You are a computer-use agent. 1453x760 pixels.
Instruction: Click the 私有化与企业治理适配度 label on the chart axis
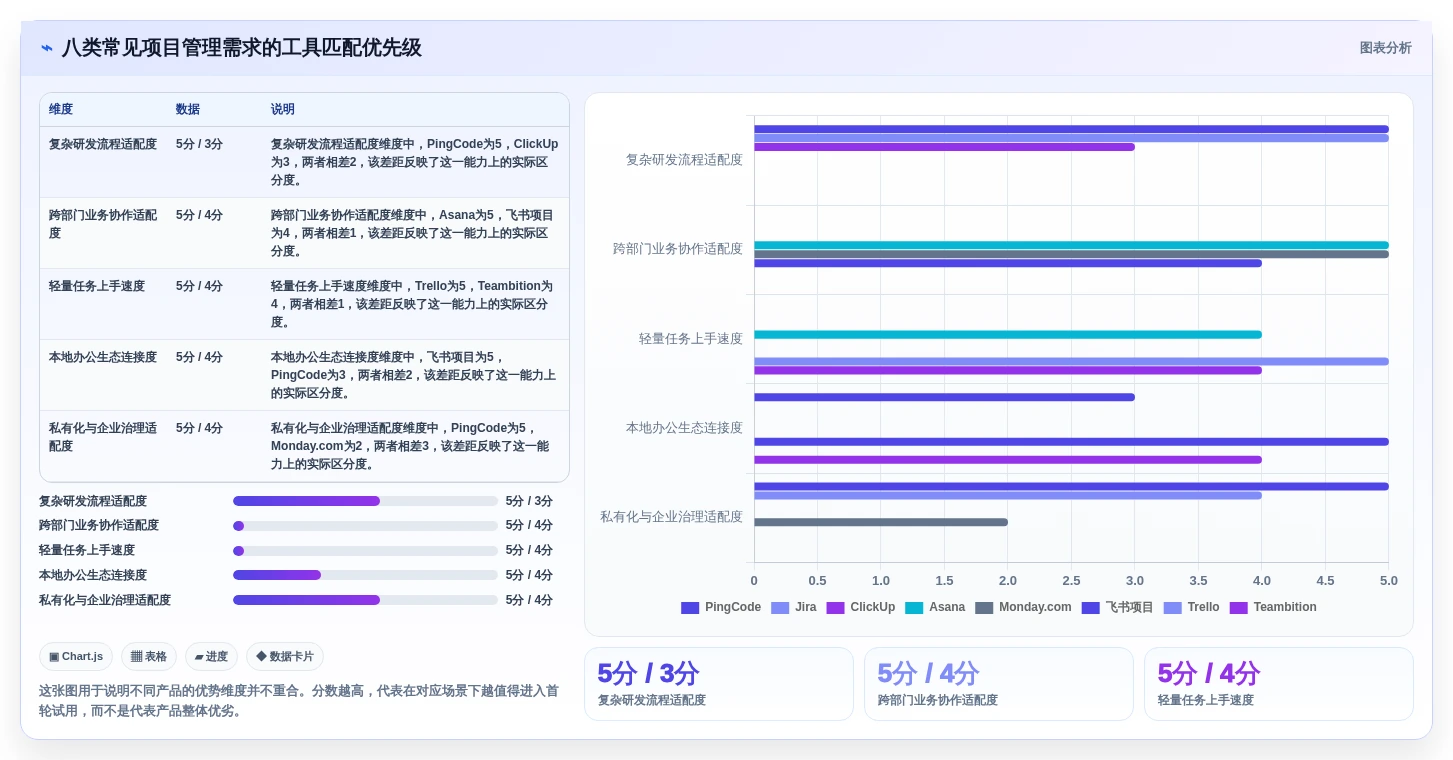coord(671,517)
